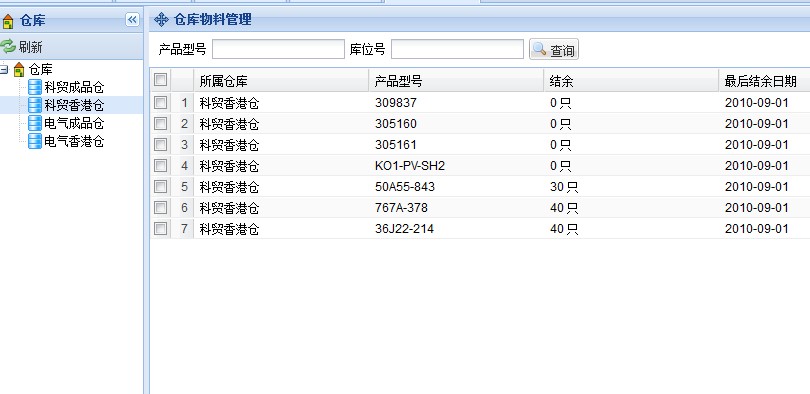Click product cell 305161

pyautogui.click(x=396, y=145)
